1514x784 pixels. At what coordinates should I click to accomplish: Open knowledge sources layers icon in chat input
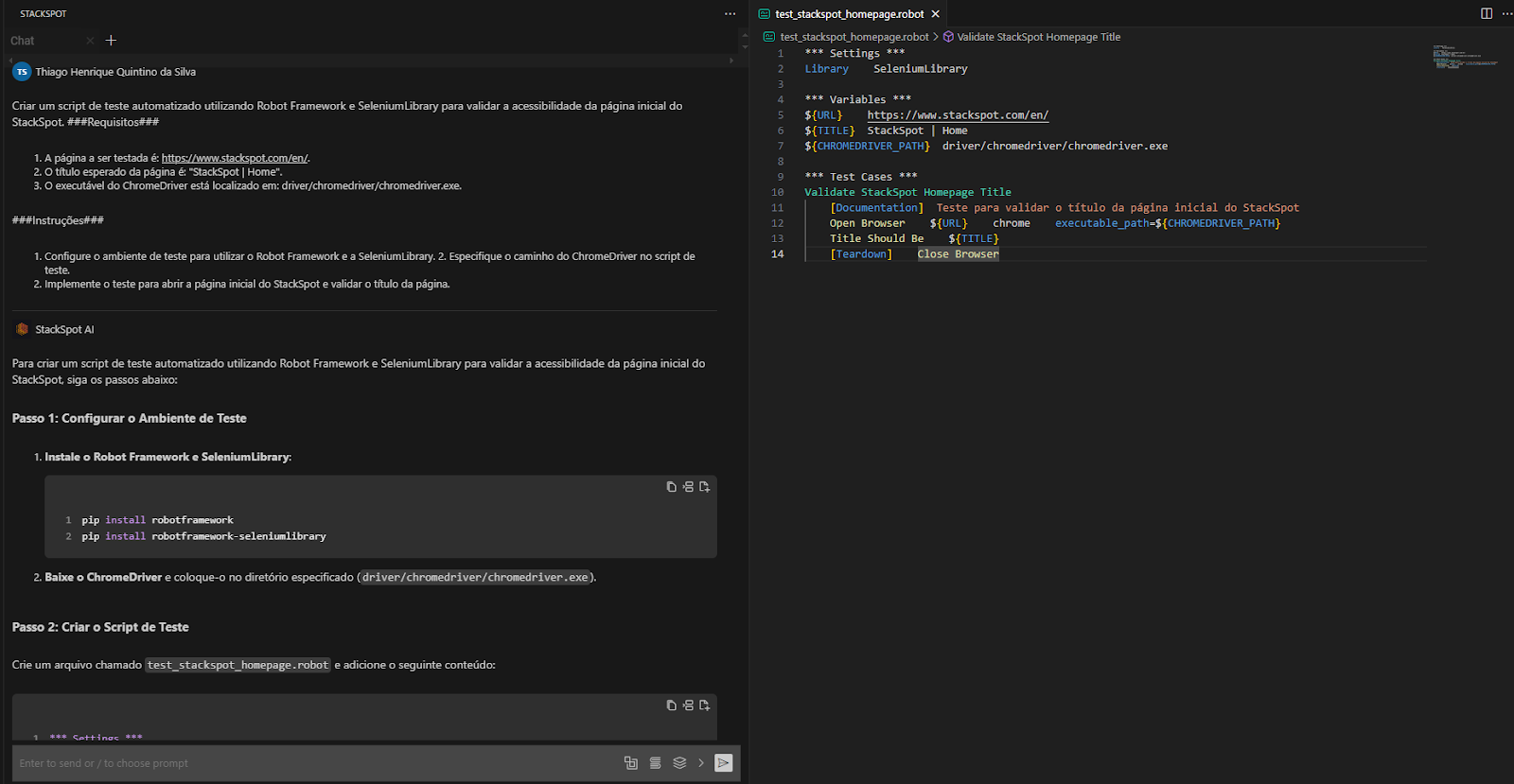point(679,763)
